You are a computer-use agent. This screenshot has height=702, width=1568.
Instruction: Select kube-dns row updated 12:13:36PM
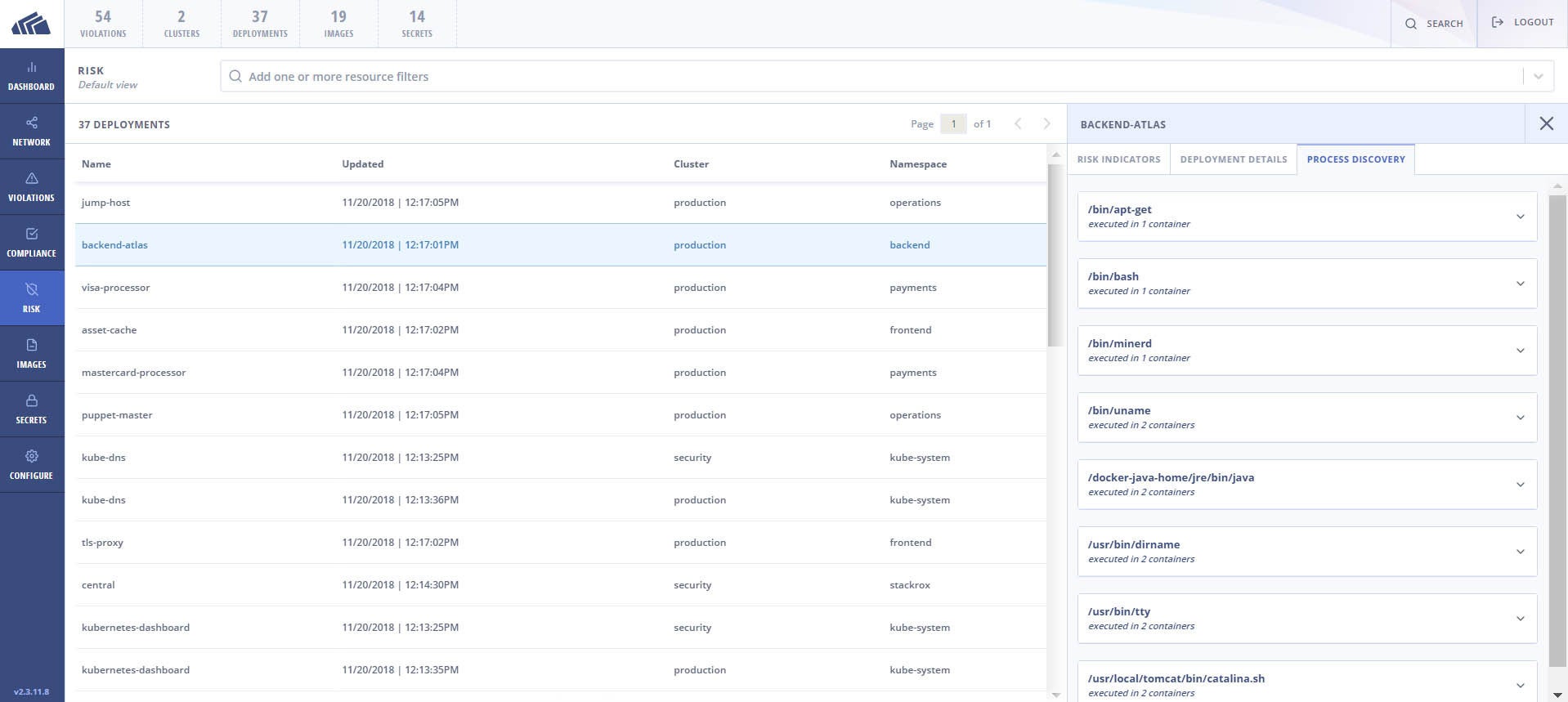click(x=561, y=500)
